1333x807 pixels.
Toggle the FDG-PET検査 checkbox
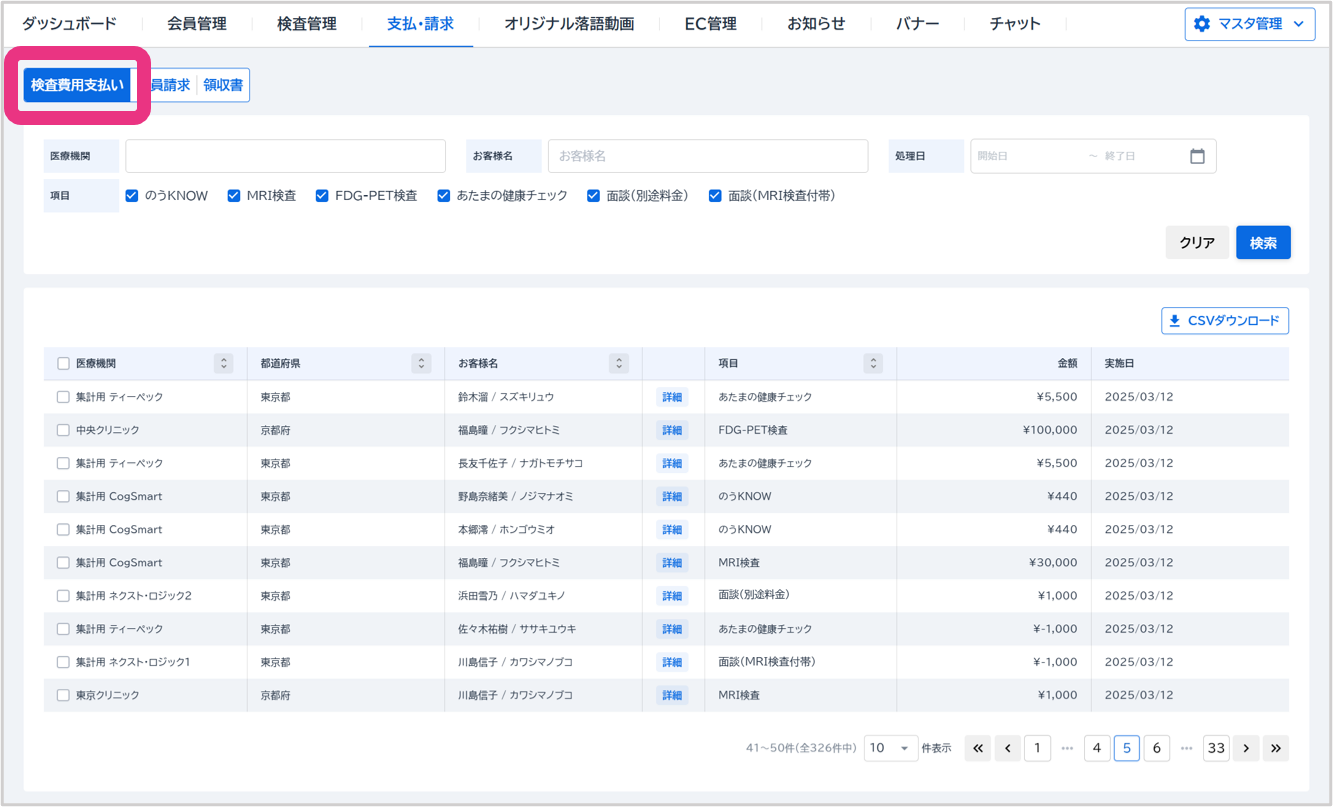[x=322, y=196]
